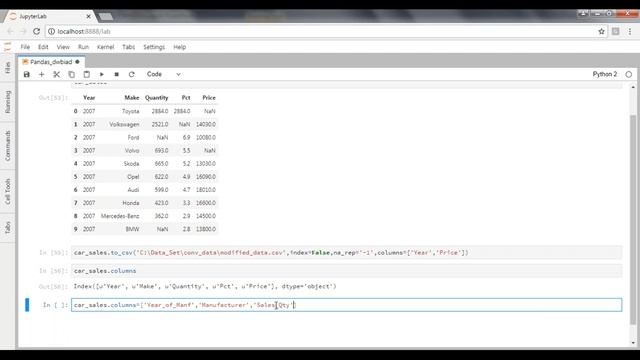Open the Cell Tools sidebar panel
Screen dimensions: 640x360
(x=8, y=191)
